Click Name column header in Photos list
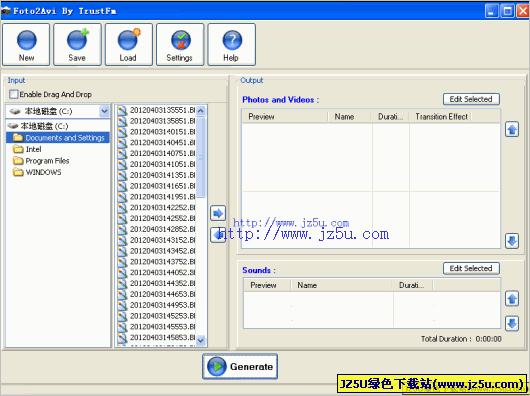Viewport: 530px width, 396px height. tap(349, 117)
